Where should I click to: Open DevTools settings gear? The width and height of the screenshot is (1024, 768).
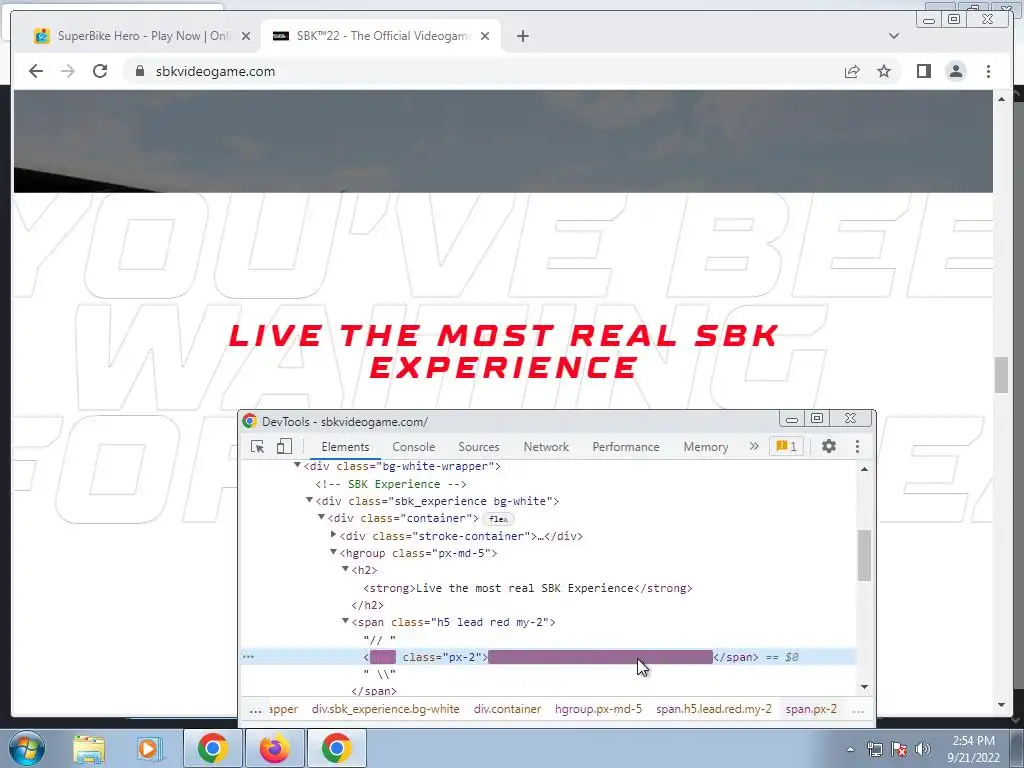point(829,446)
